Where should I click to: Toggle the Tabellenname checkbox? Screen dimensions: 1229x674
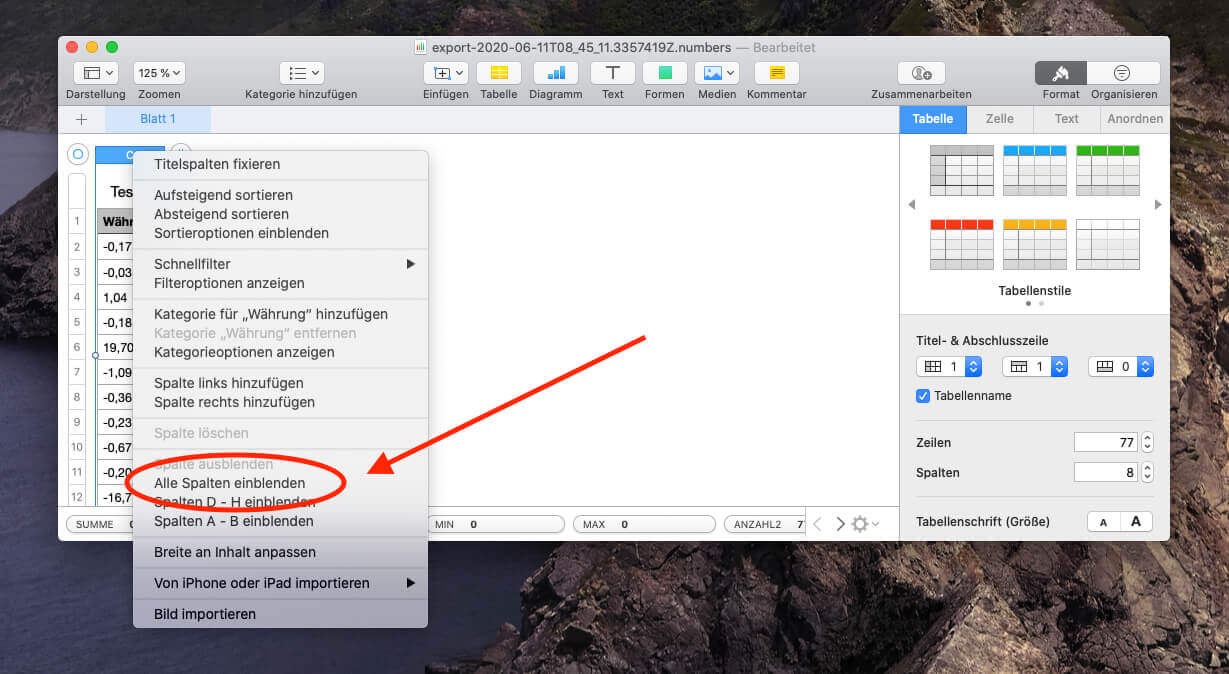tap(923, 396)
